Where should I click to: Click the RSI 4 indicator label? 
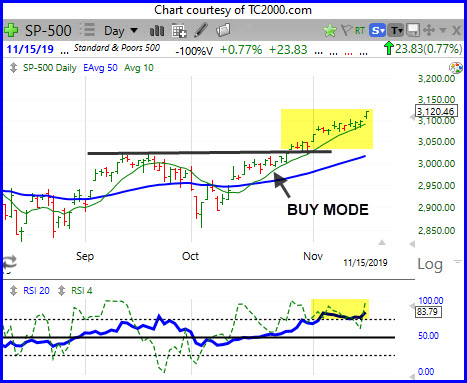point(82,291)
